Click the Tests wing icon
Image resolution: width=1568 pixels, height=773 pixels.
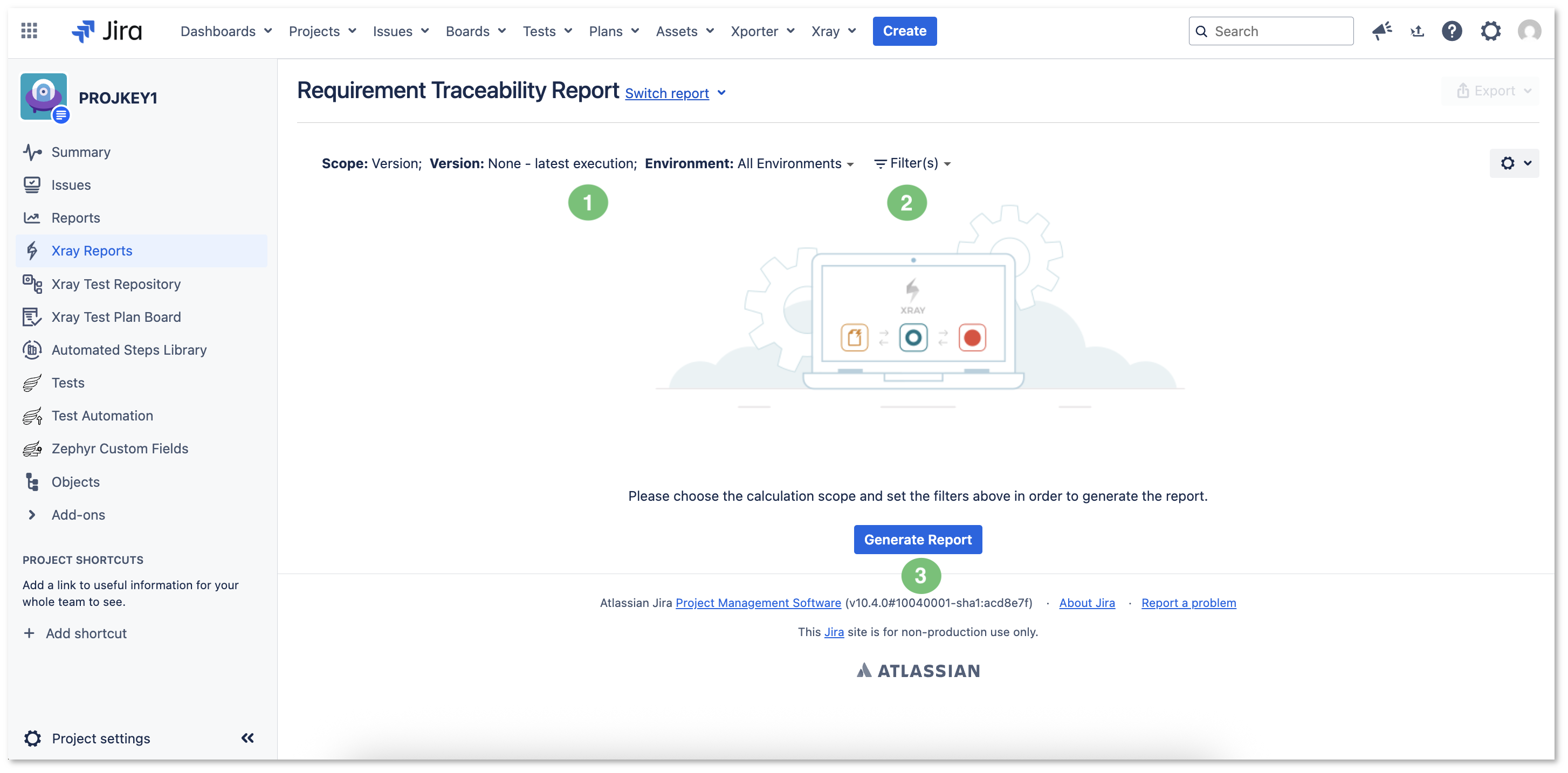coord(32,382)
